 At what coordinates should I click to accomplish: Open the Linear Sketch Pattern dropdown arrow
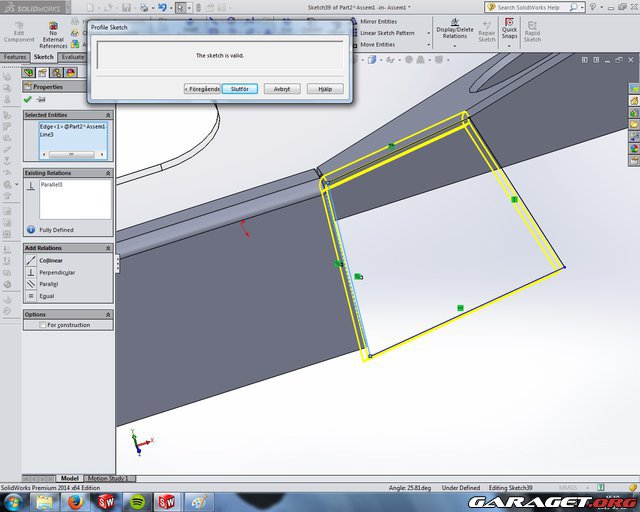[423, 33]
